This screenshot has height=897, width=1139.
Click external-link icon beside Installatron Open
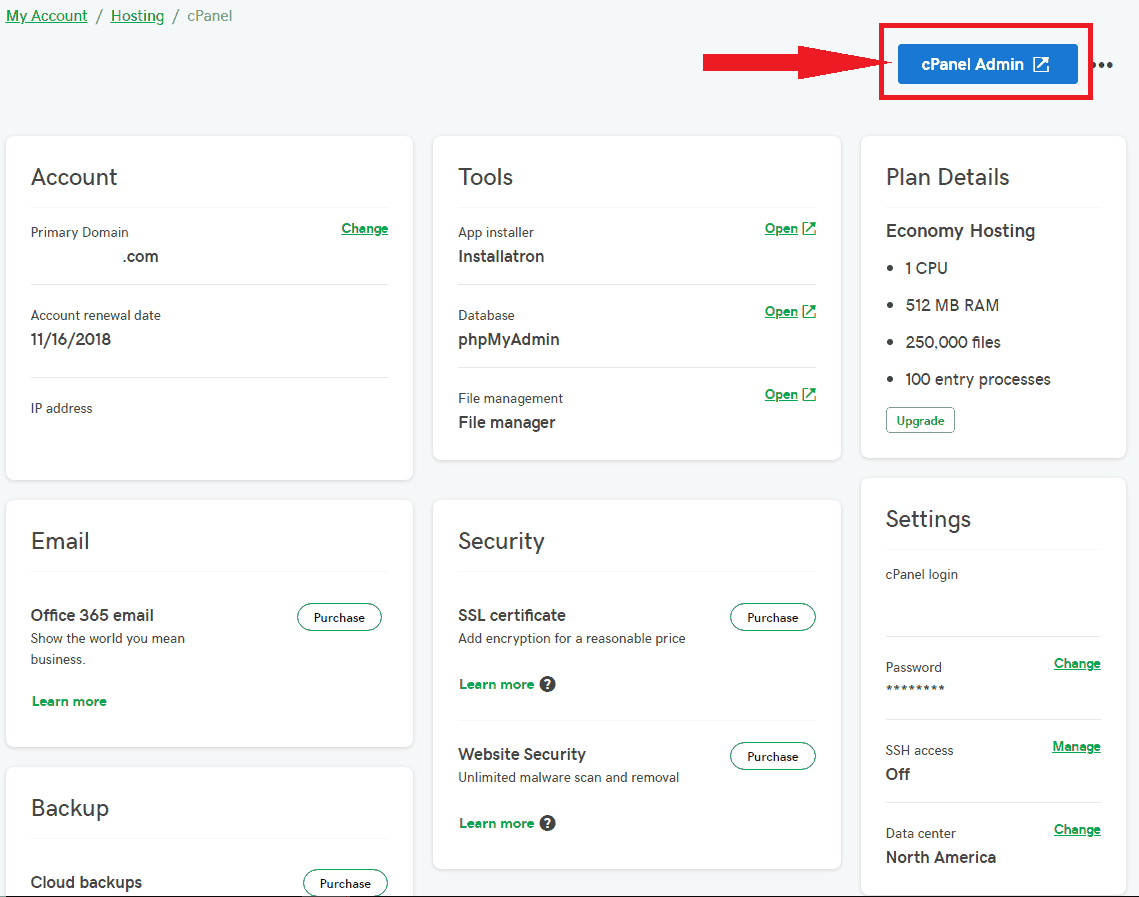[x=809, y=229]
